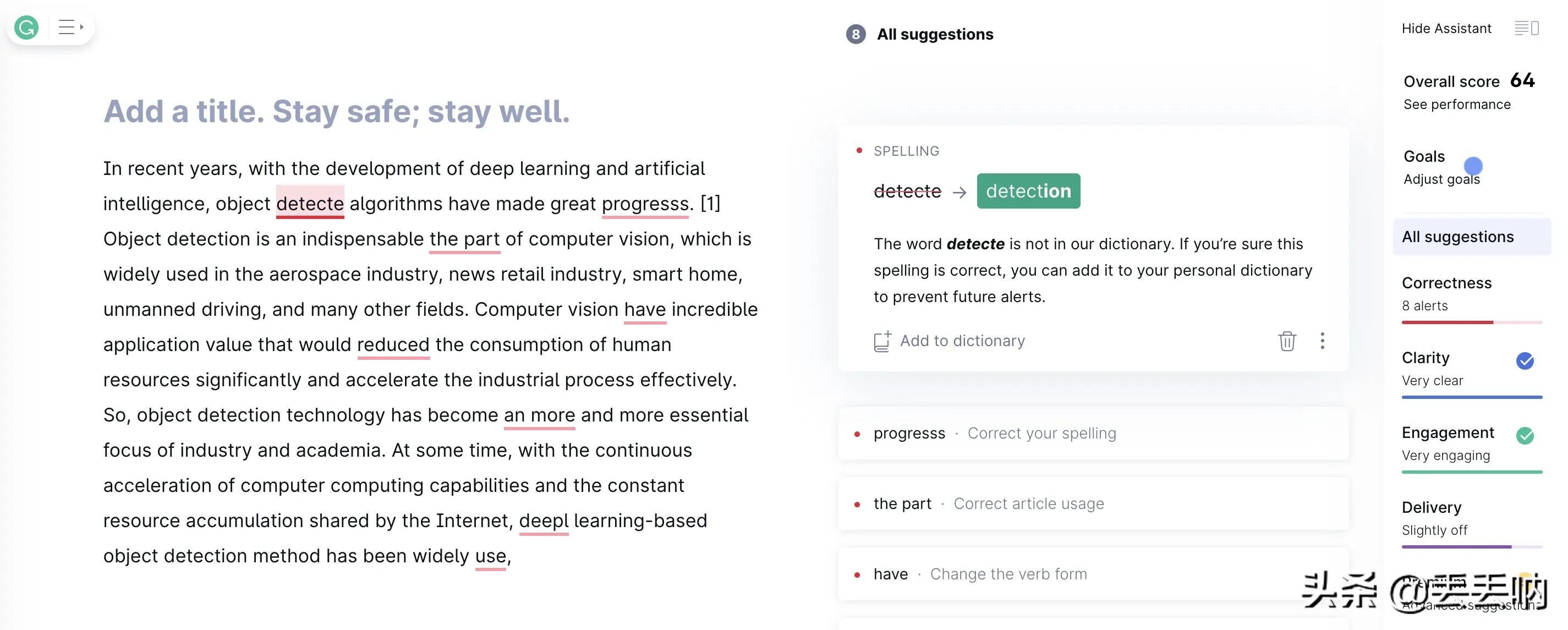Click the underlined word 'progresss' in text
The width and height of the screenshot is (1568, 630).
(645, 203)
